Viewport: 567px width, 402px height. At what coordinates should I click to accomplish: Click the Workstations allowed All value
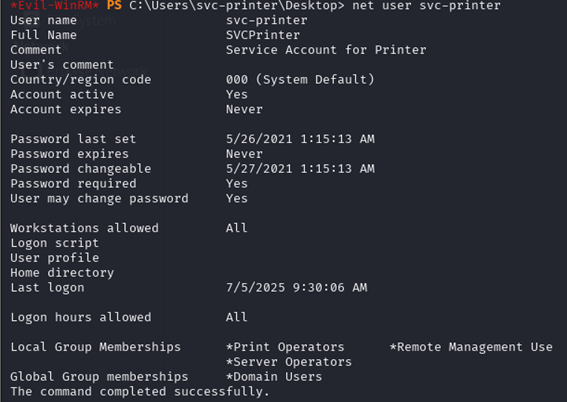coord(237,228)
